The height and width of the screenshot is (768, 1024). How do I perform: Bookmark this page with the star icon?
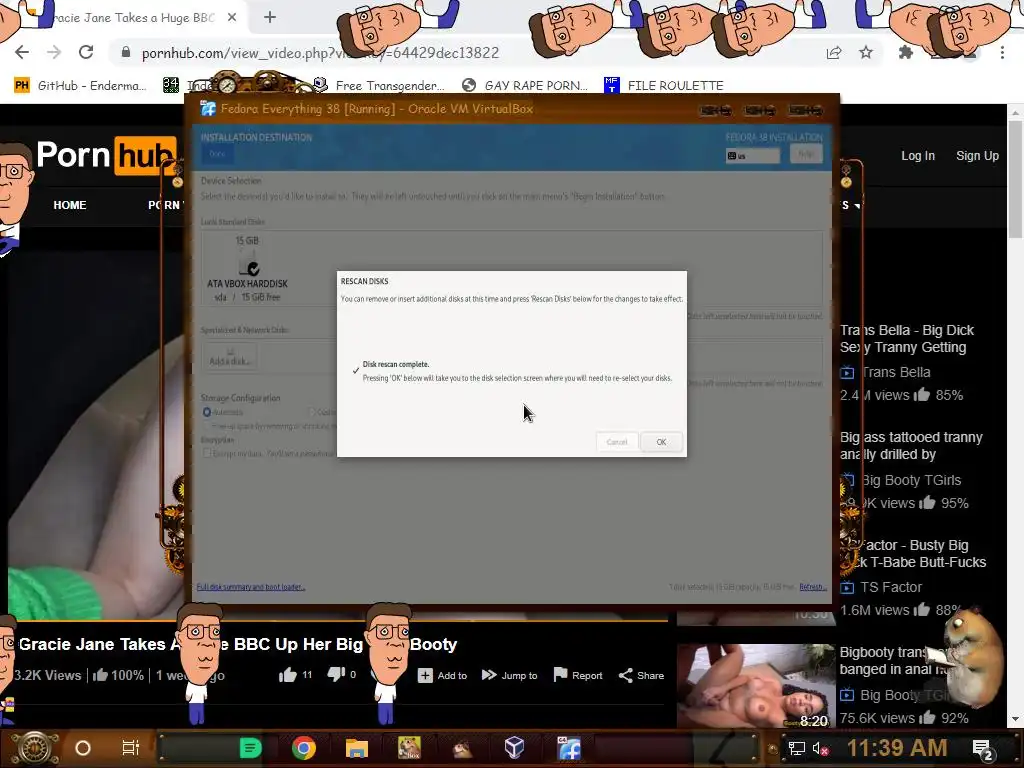click(866, 53)
